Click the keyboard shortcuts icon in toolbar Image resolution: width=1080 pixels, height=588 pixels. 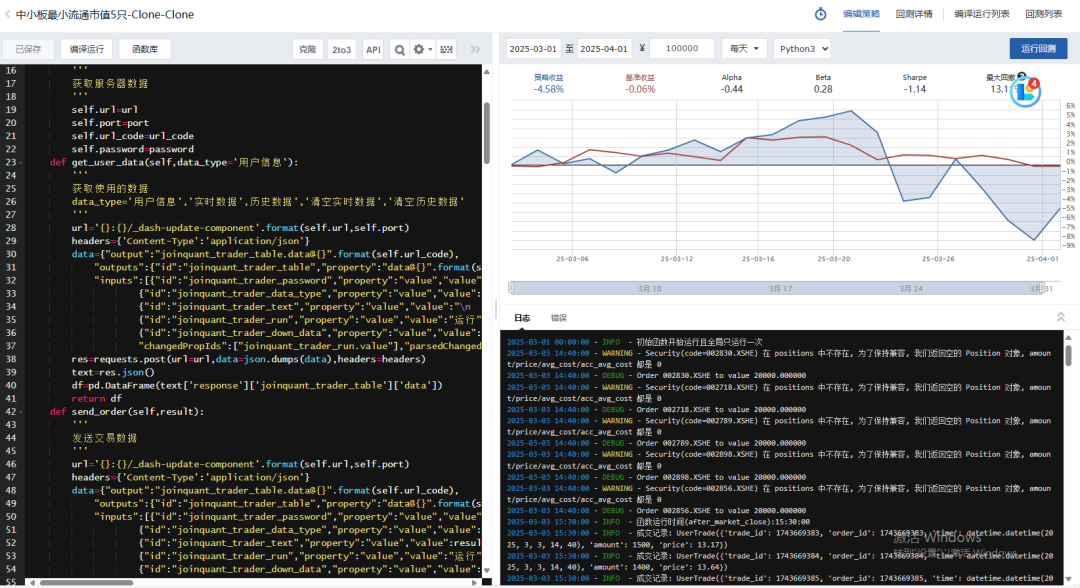pos(446,50)
